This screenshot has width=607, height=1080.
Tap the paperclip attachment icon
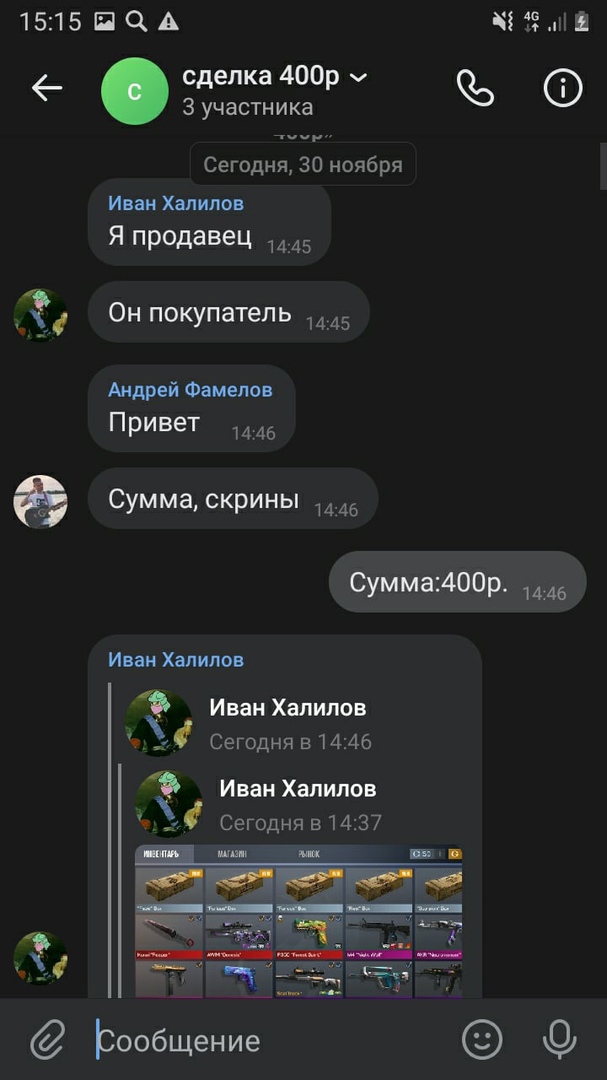click(48, 1039)
